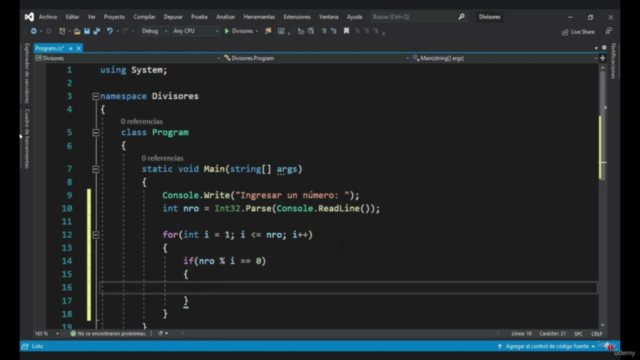Viewport: 640px width, 360px height.
Task: Click the '0 referencias' link above Main
Action: click(x=162, y=158)
